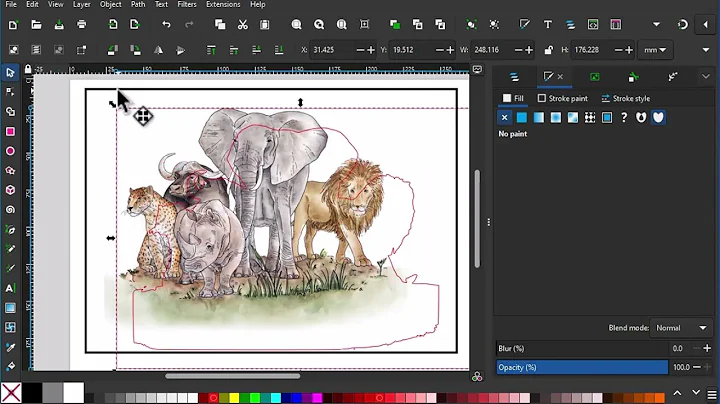Select the Gradient tool
This screenshot has height=404, width=720.
(x=10, y=308)
